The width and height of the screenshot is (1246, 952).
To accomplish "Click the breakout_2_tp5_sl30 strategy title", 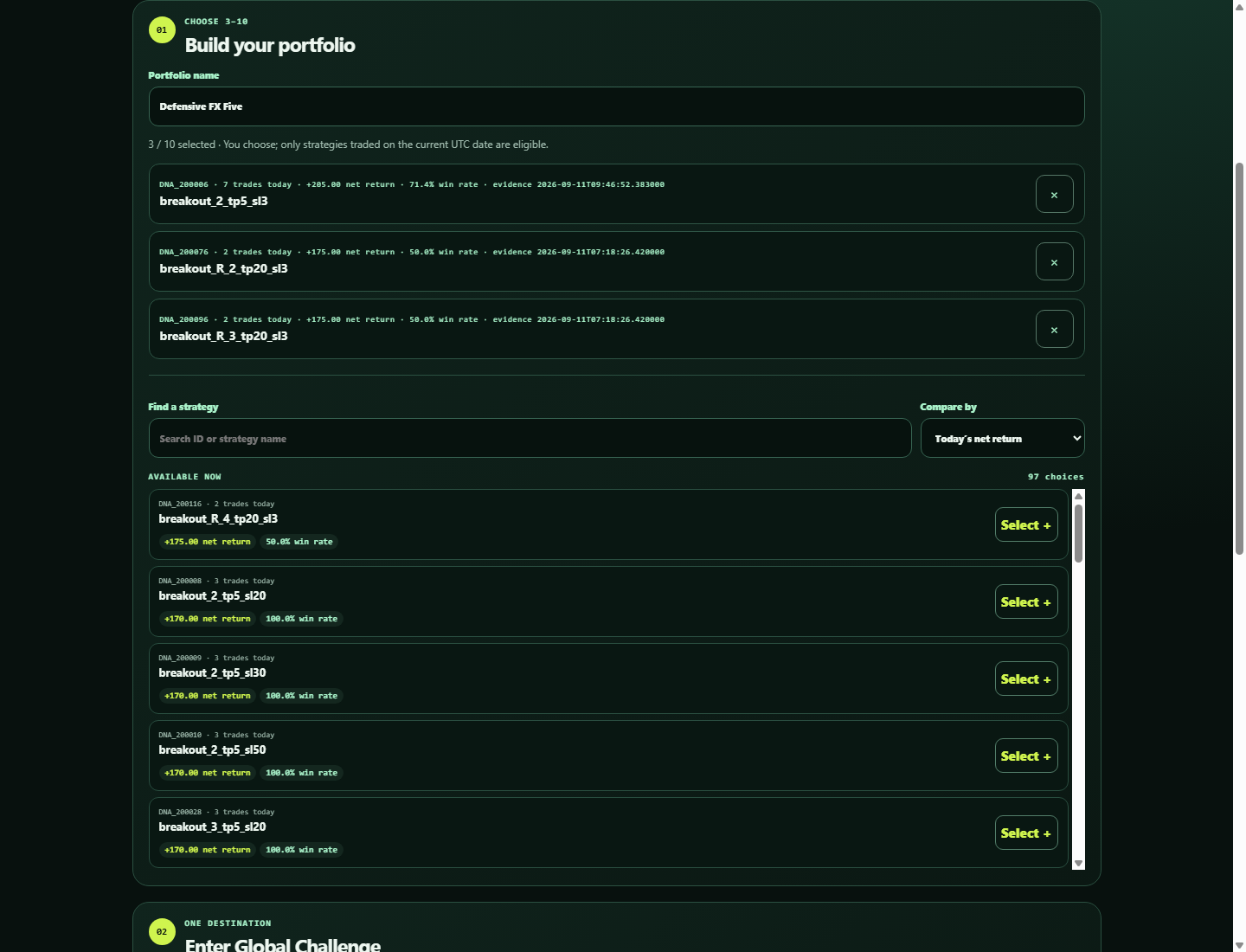I will click(212, 672).
